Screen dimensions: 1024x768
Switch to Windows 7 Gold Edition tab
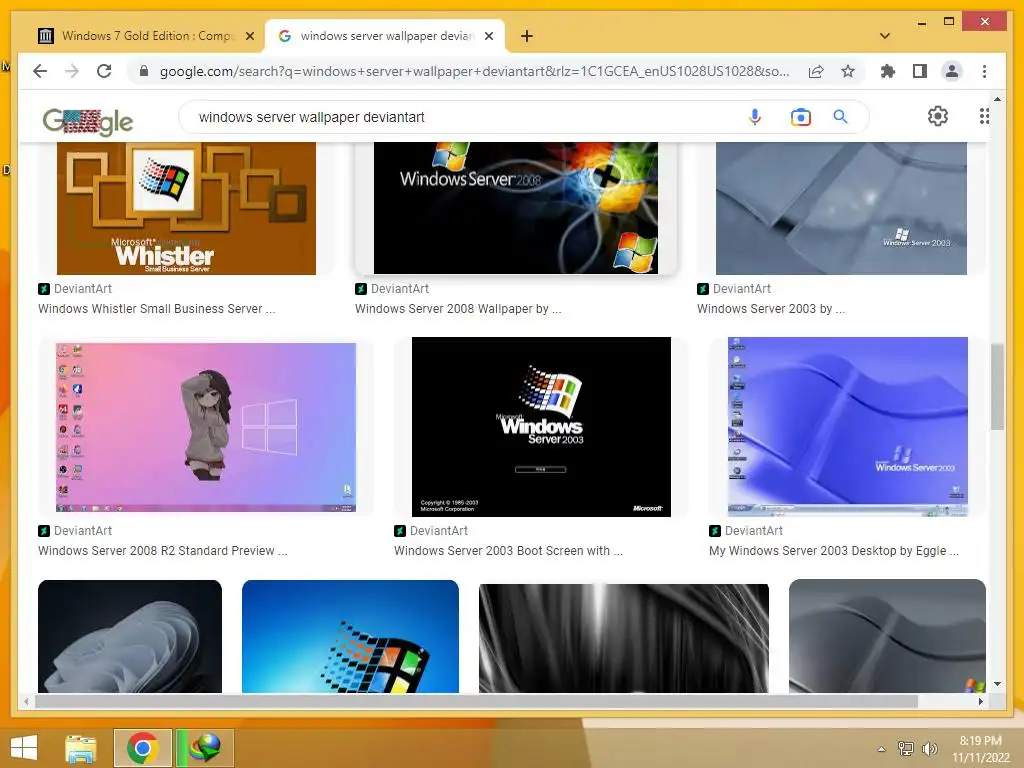(145, 36)
